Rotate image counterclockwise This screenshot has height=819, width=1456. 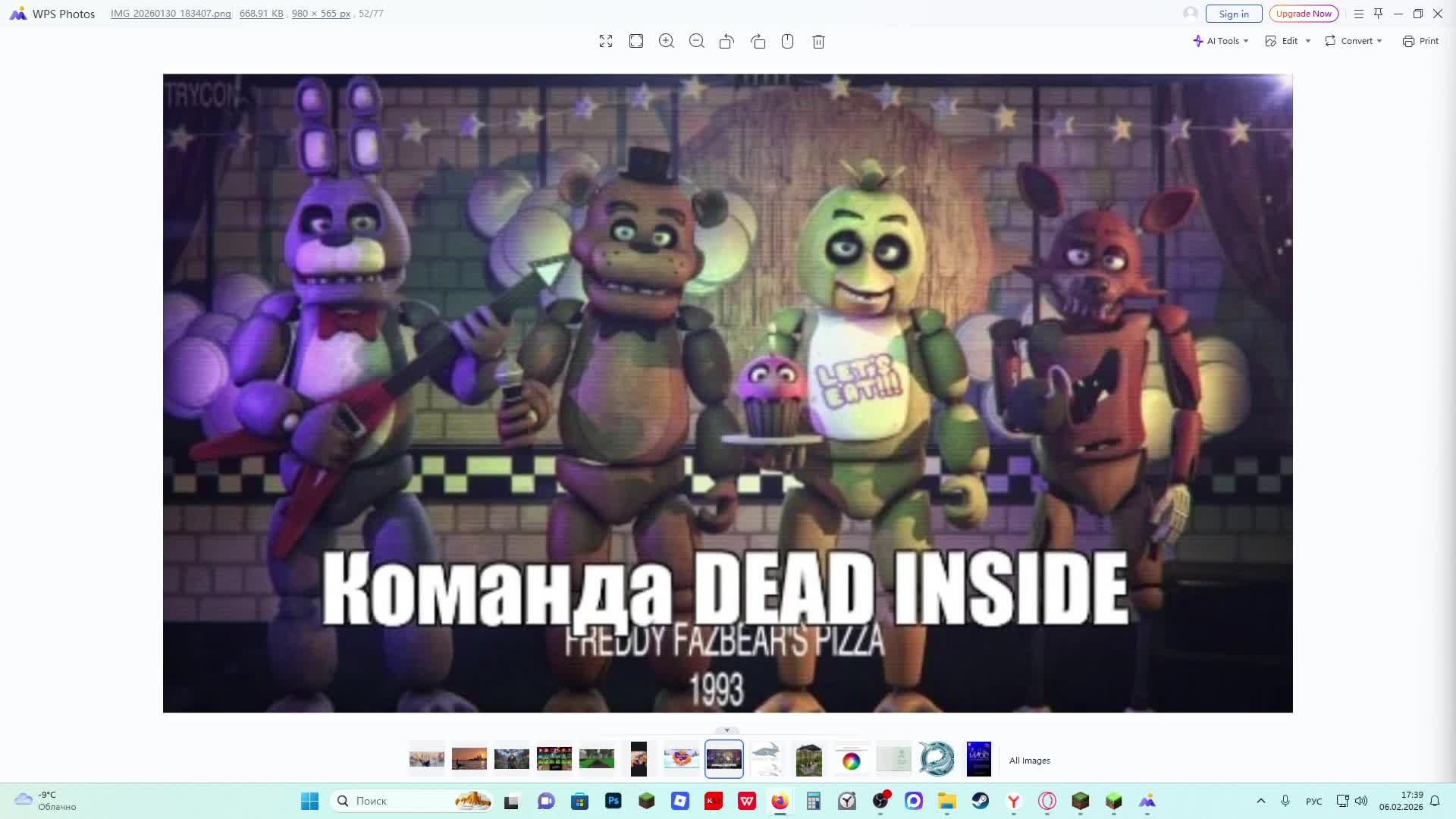pyautogui.click(x=726, y=42)
